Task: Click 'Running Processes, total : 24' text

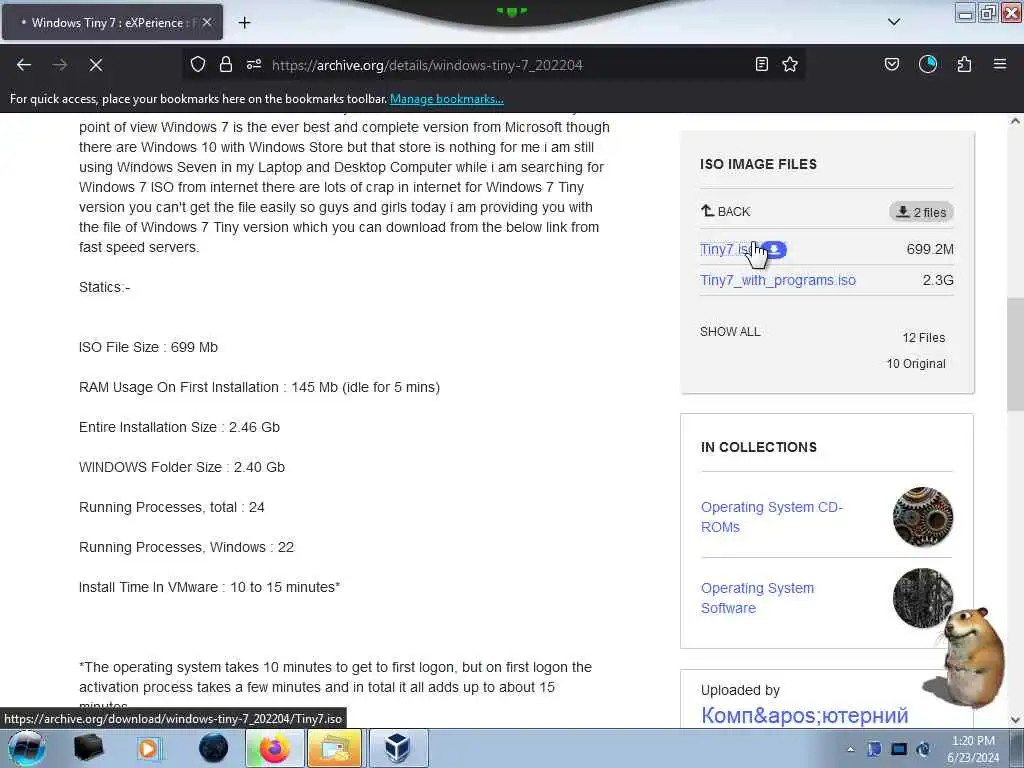Action: pyautogui.click(x=172, y=507)
